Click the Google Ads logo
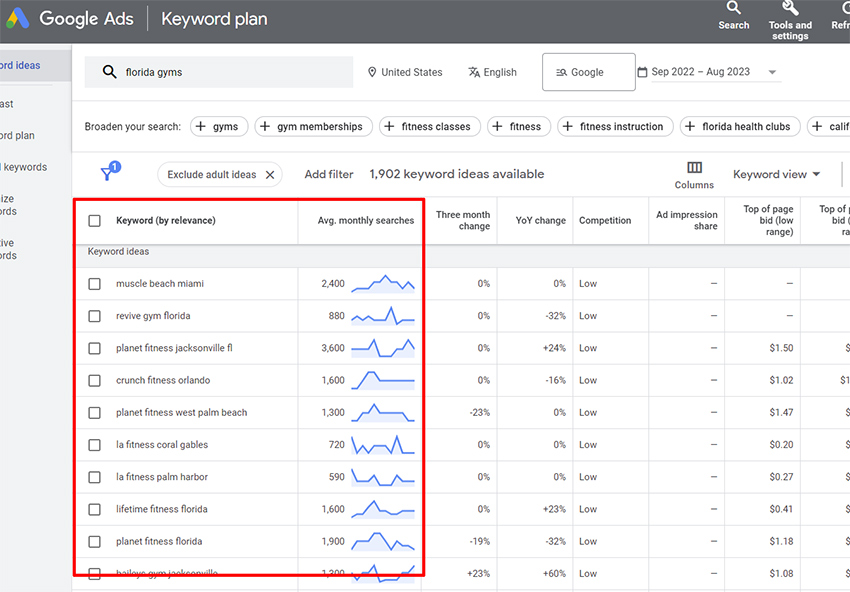 point(17,18)
